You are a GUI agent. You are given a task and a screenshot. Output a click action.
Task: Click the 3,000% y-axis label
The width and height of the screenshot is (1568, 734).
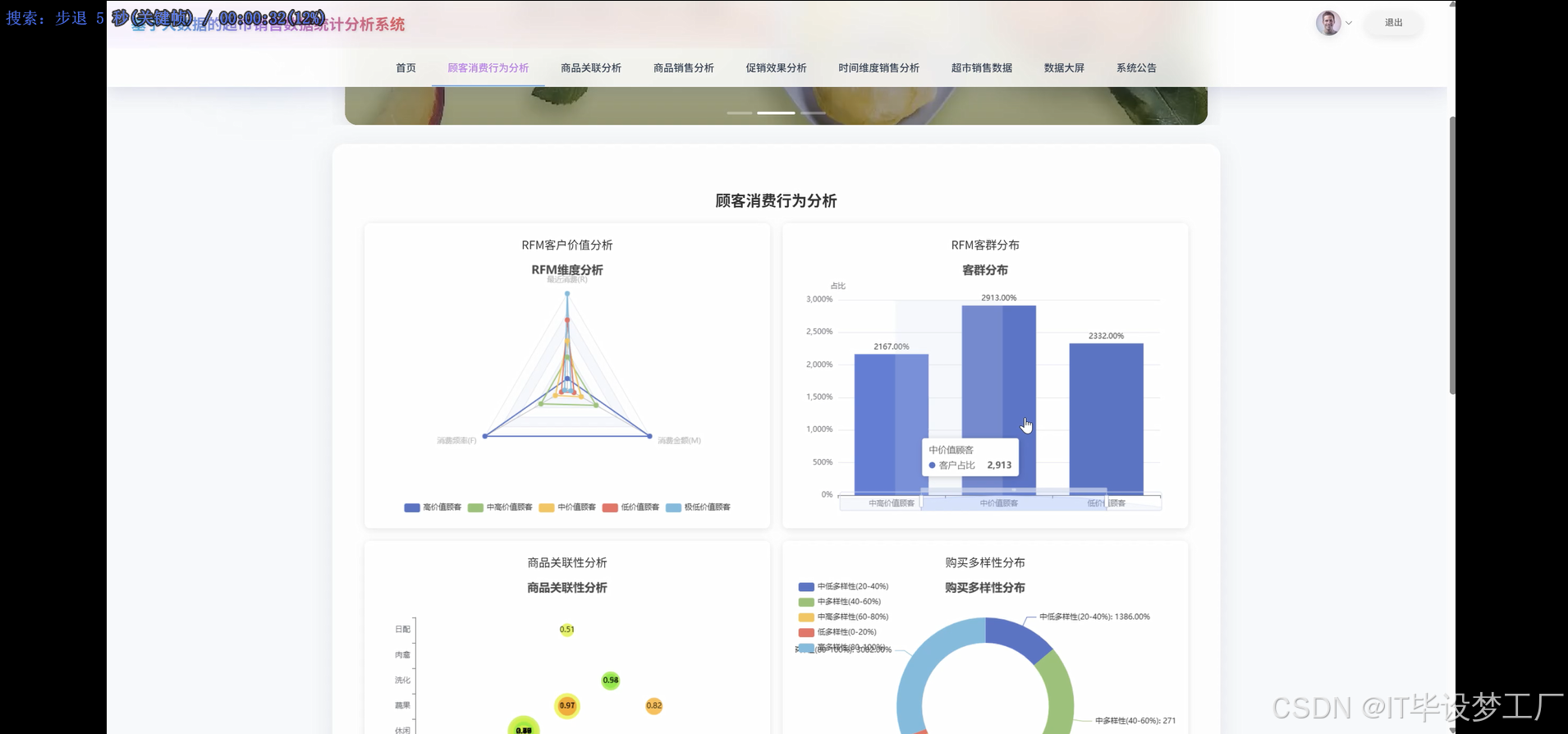point(819,299)
